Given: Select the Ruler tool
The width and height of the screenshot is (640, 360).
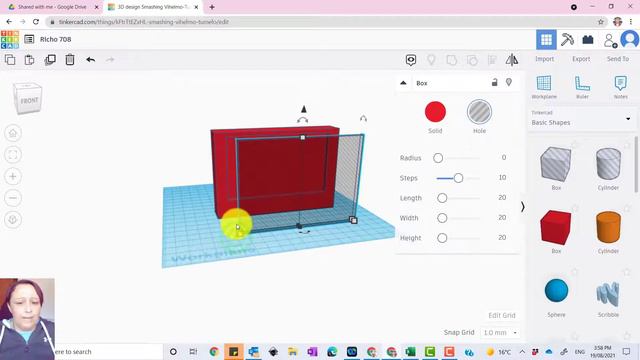Looking at the screenshot, I should tap(582, 87).
